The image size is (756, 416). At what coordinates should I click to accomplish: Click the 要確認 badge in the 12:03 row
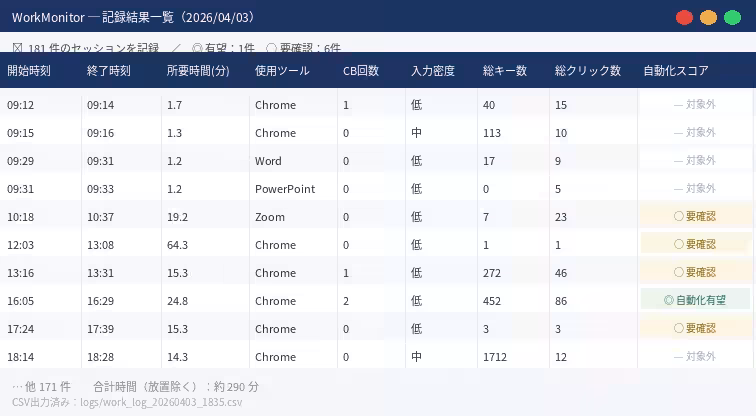tap(695, 244)
